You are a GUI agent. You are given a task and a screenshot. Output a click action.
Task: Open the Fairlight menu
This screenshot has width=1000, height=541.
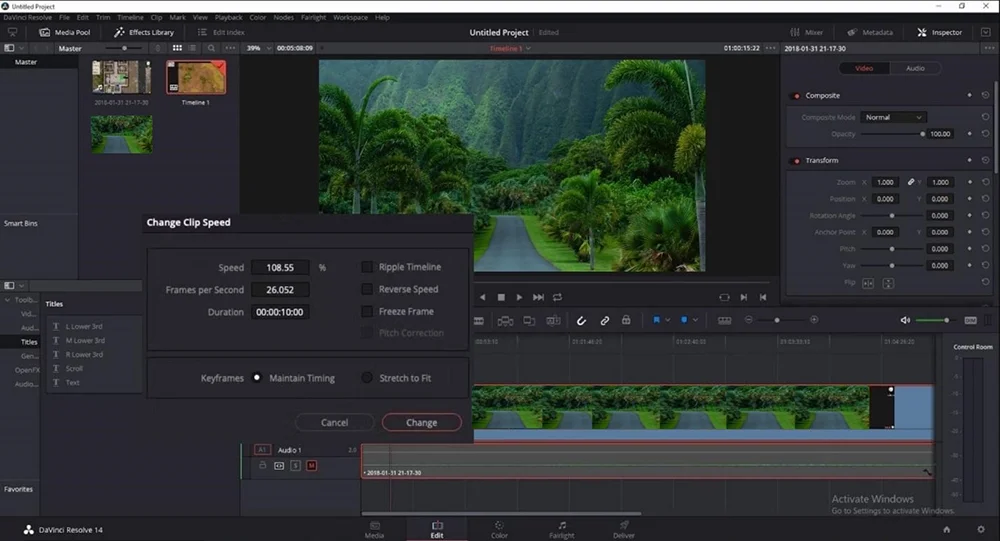point(313,17)
